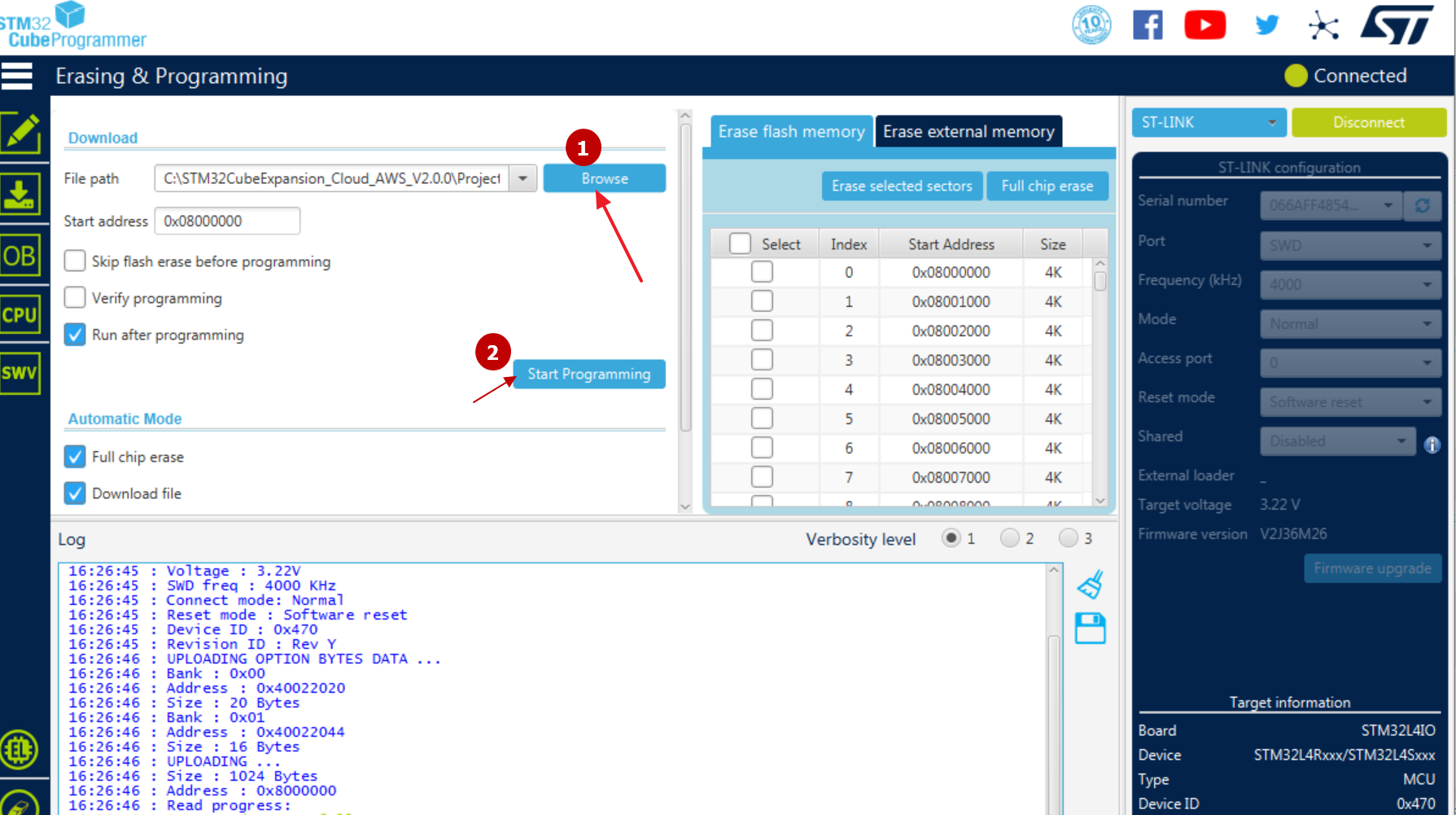The image size is (1456, 815).
Task: Clear the log with broom icon
Action: [1090, 585]
